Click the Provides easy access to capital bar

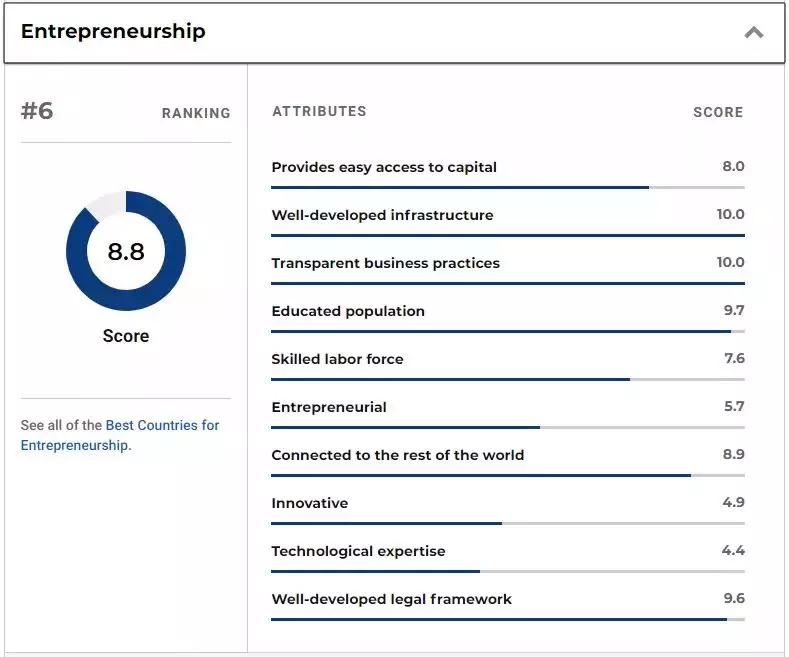tap(507, 187)
